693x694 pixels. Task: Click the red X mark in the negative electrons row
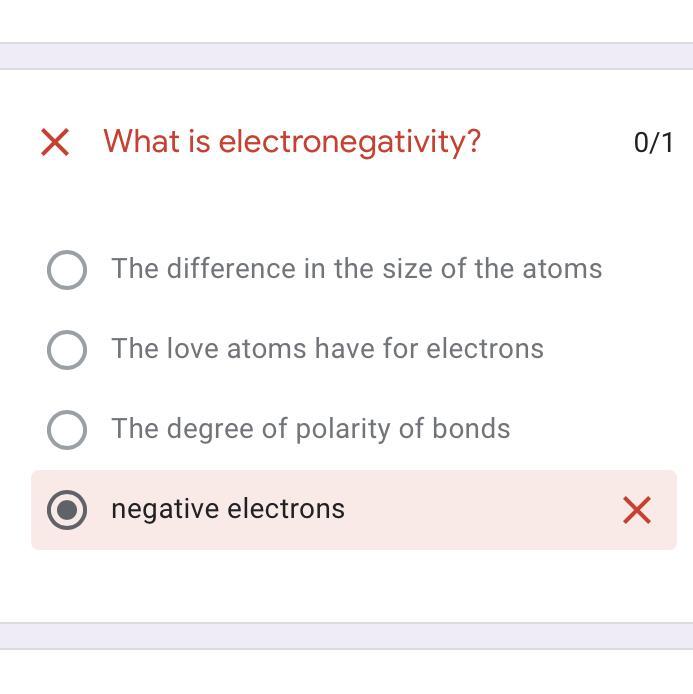637,510
